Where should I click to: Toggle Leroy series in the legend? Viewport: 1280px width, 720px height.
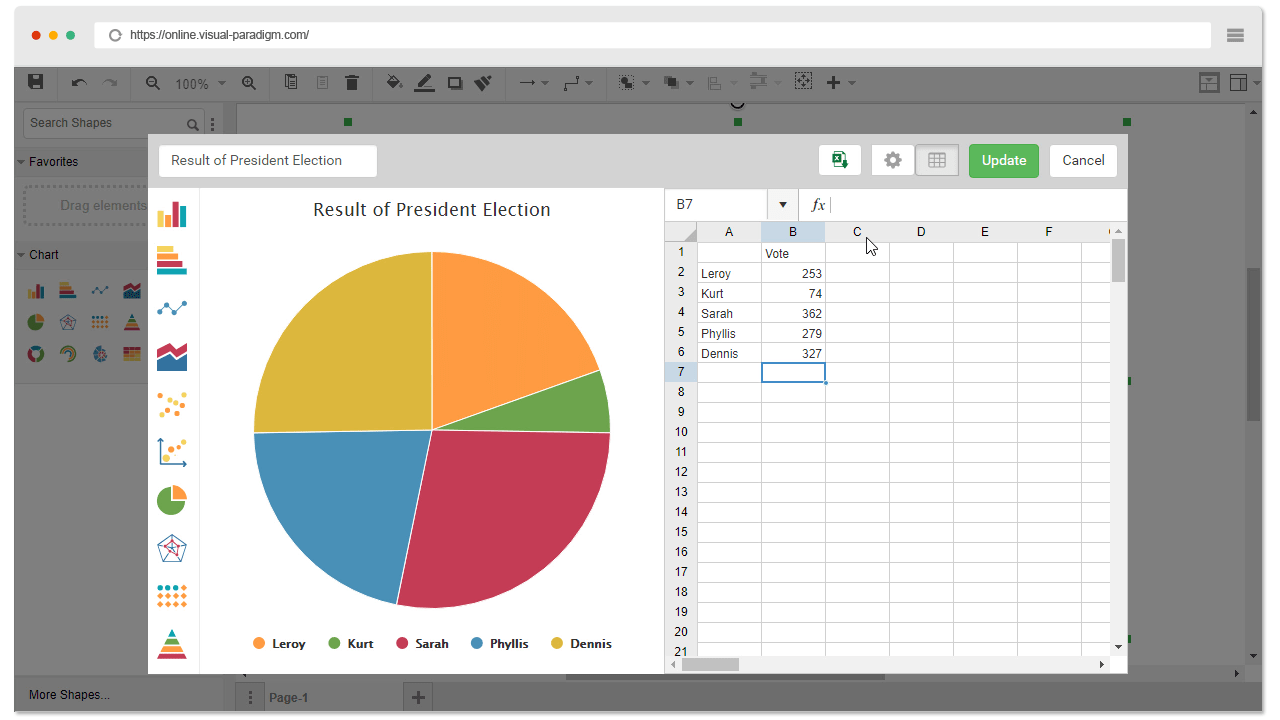pyautogui.click(x=279, y=644)
